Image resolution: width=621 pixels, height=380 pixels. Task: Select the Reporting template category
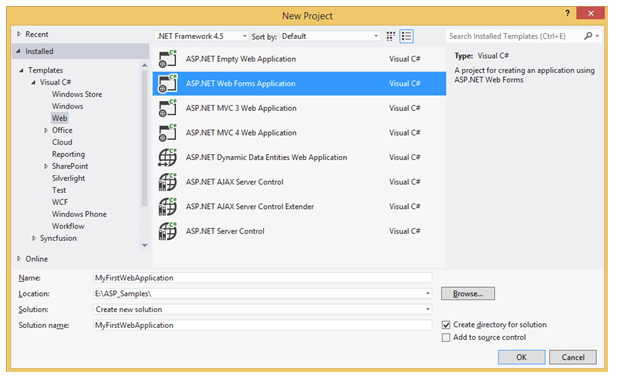click(68, 154)
